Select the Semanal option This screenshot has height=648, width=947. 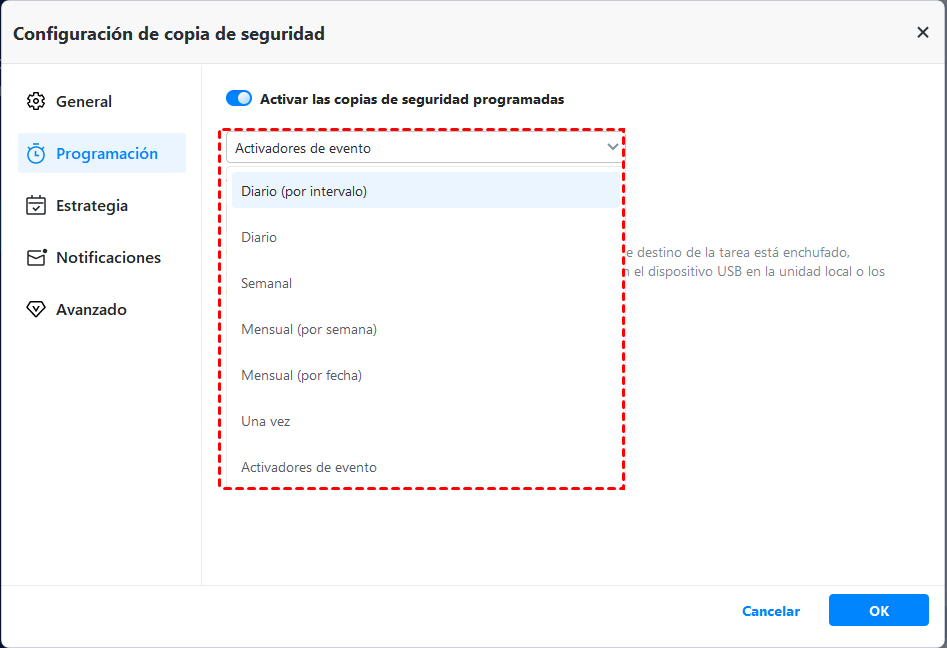click(x=266, y=283)
